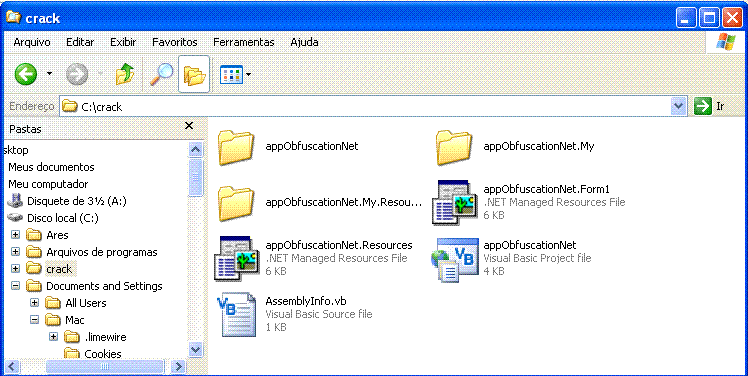This screenshot has height=376, width=748.
Task: Open the Arquivo menu
Action: click(32, 42)
